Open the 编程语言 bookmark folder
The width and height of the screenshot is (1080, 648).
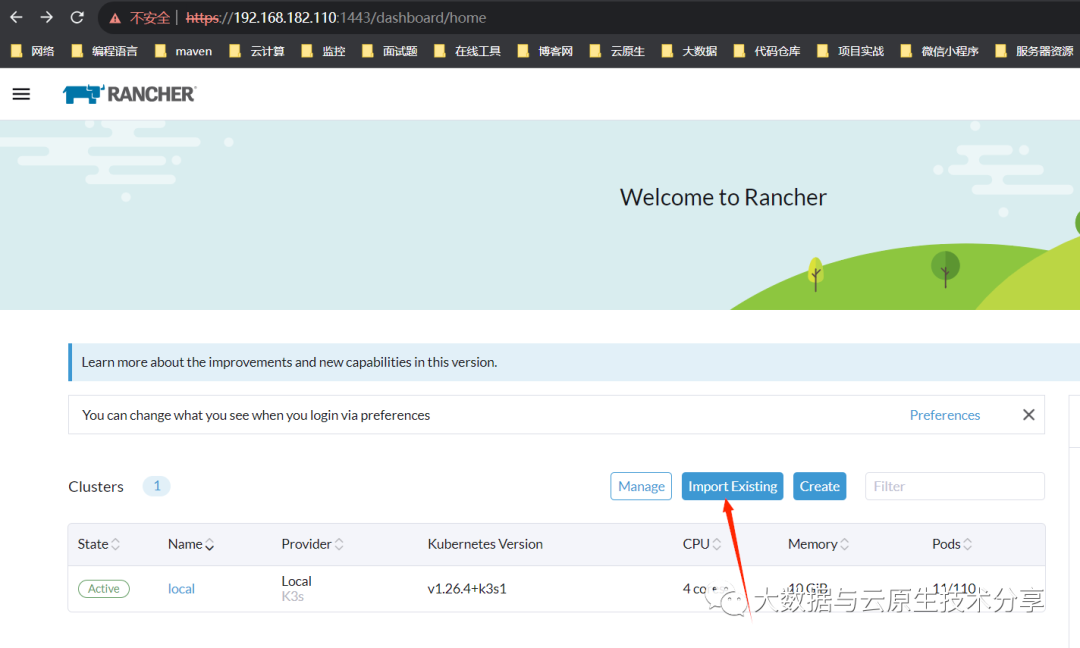tap(105, 51)
